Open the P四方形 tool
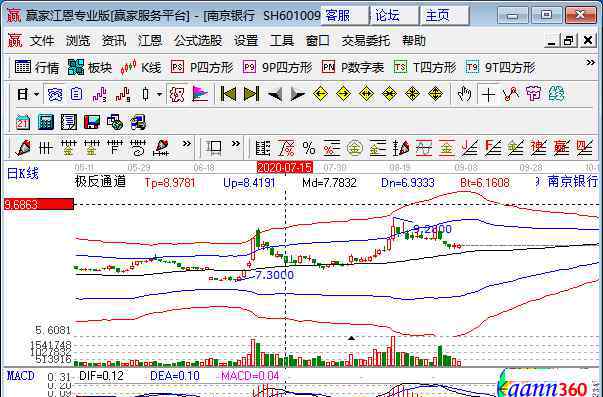603x397 pixels. (x=202, y=68)
